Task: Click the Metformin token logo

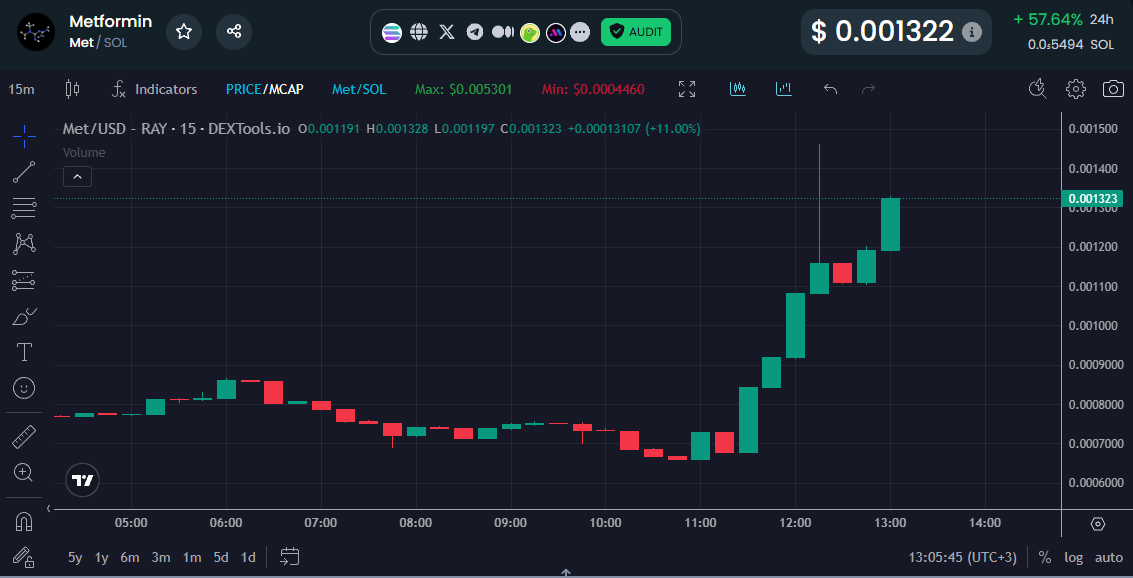Action: pyautogui.click(x=36, y=32)
